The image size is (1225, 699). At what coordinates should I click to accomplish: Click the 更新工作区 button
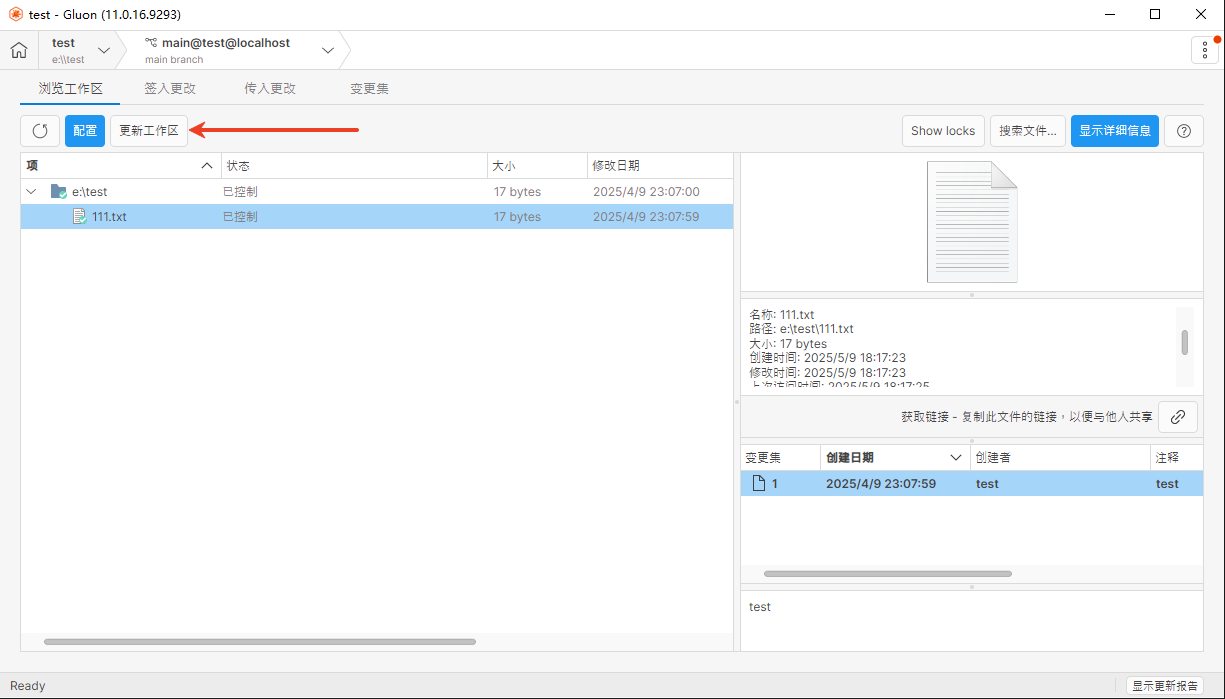click(149, 131)
